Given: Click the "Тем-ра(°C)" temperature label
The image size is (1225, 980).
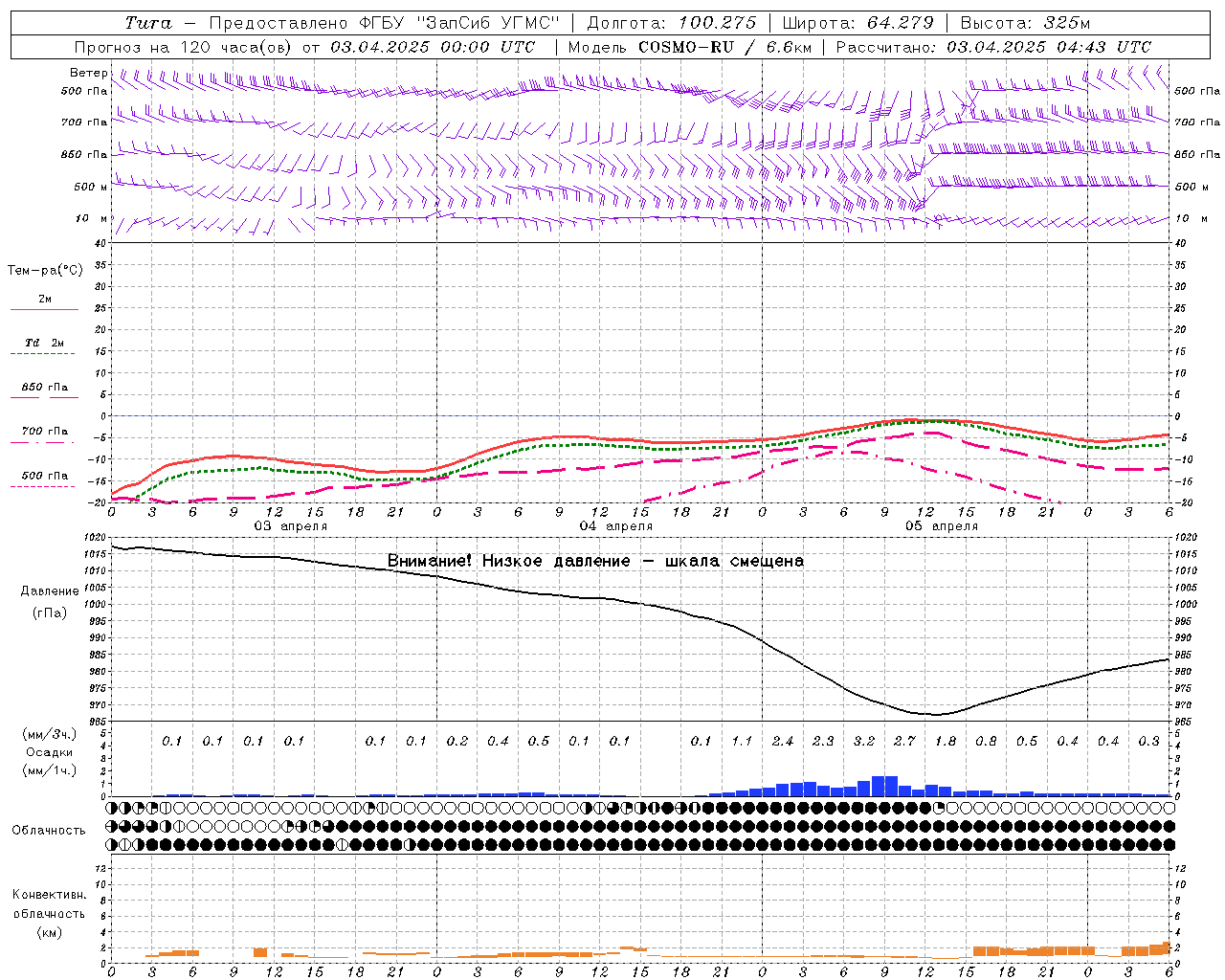Looking at the screenshot, I should tap(45, 271).
